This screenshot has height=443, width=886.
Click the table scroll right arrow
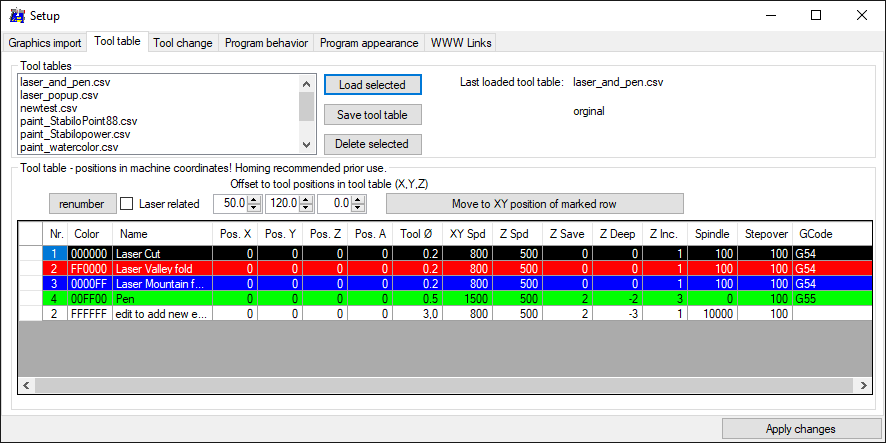(863, 385)
